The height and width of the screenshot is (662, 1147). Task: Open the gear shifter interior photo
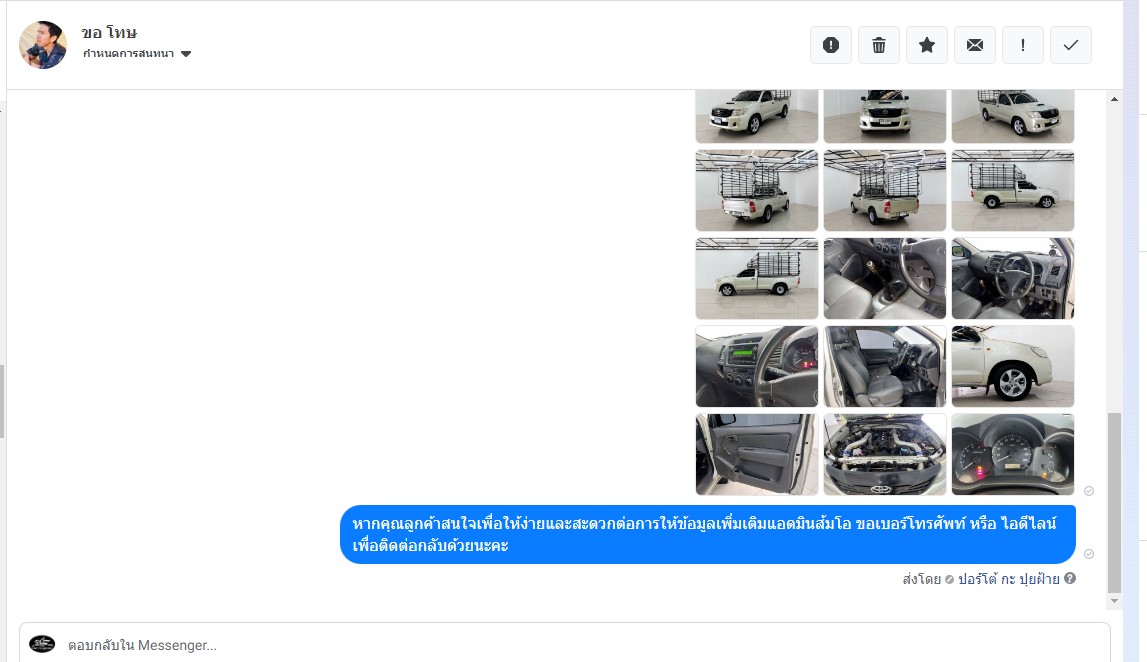[x=884, y=278]
